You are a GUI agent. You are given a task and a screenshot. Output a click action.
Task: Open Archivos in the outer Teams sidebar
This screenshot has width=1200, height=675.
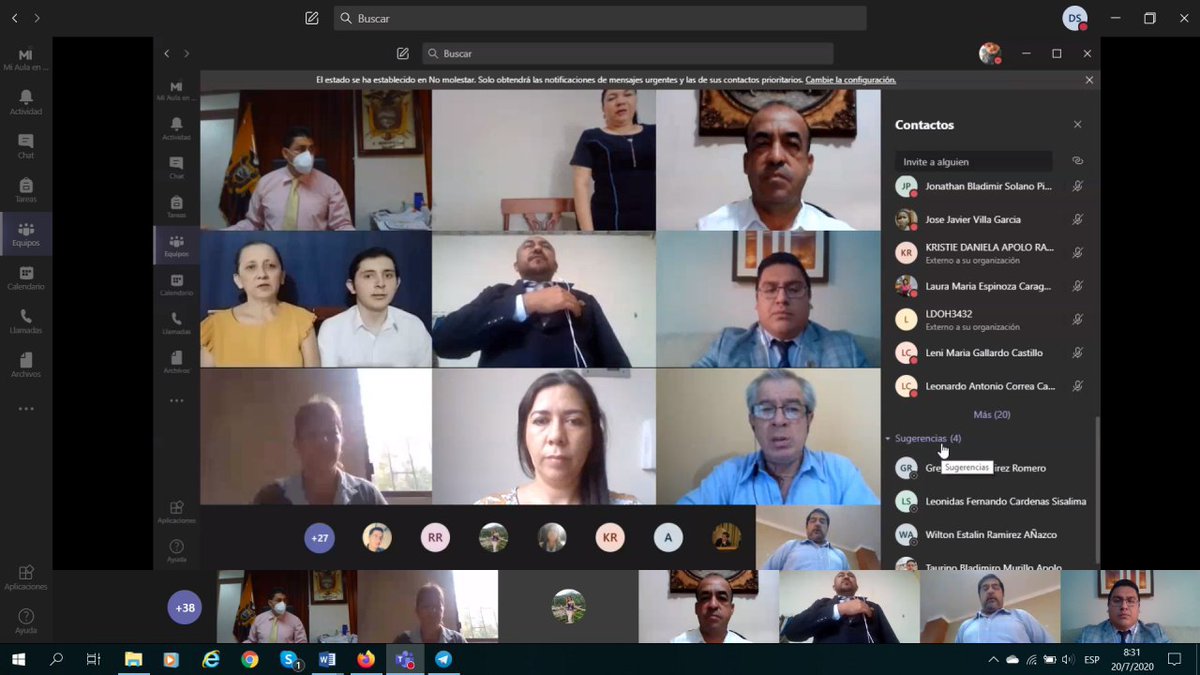[26, 365]
